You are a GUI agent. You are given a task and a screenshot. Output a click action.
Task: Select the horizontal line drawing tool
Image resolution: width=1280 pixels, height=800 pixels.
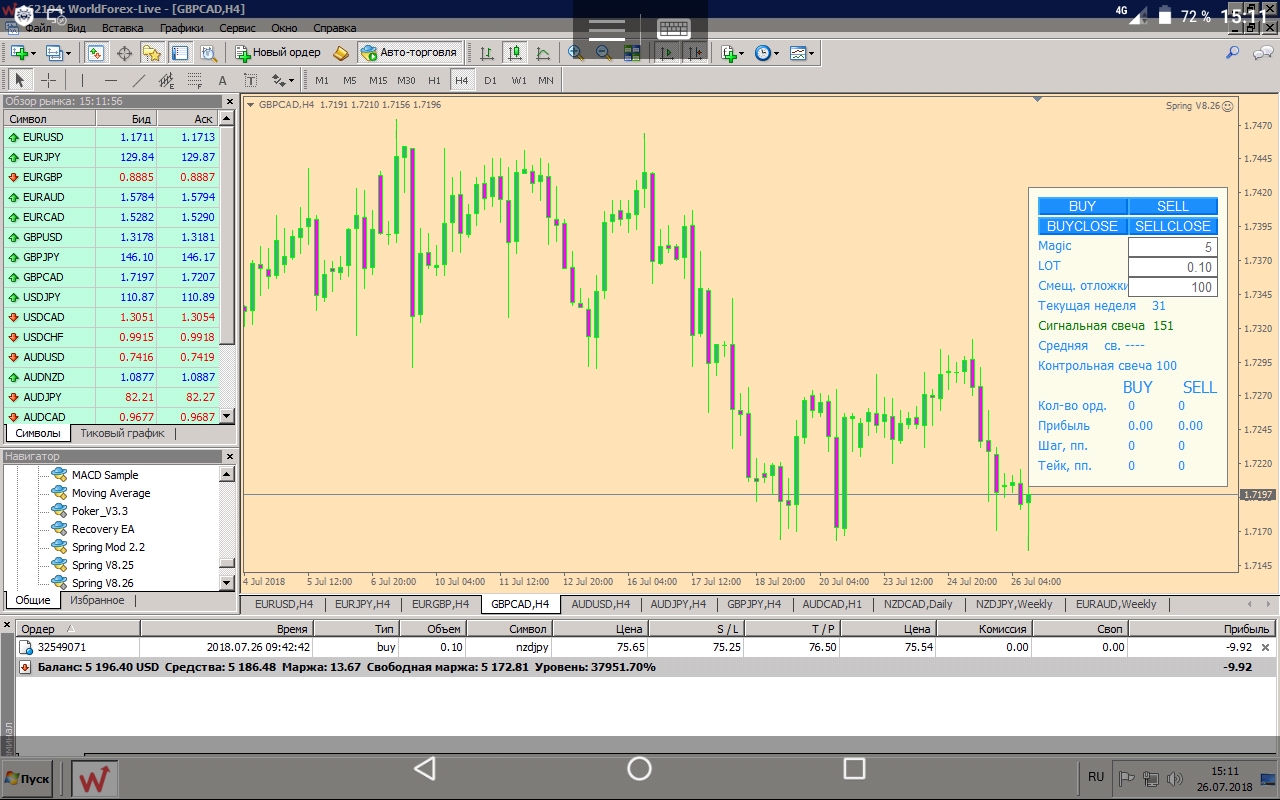[110, 80]
